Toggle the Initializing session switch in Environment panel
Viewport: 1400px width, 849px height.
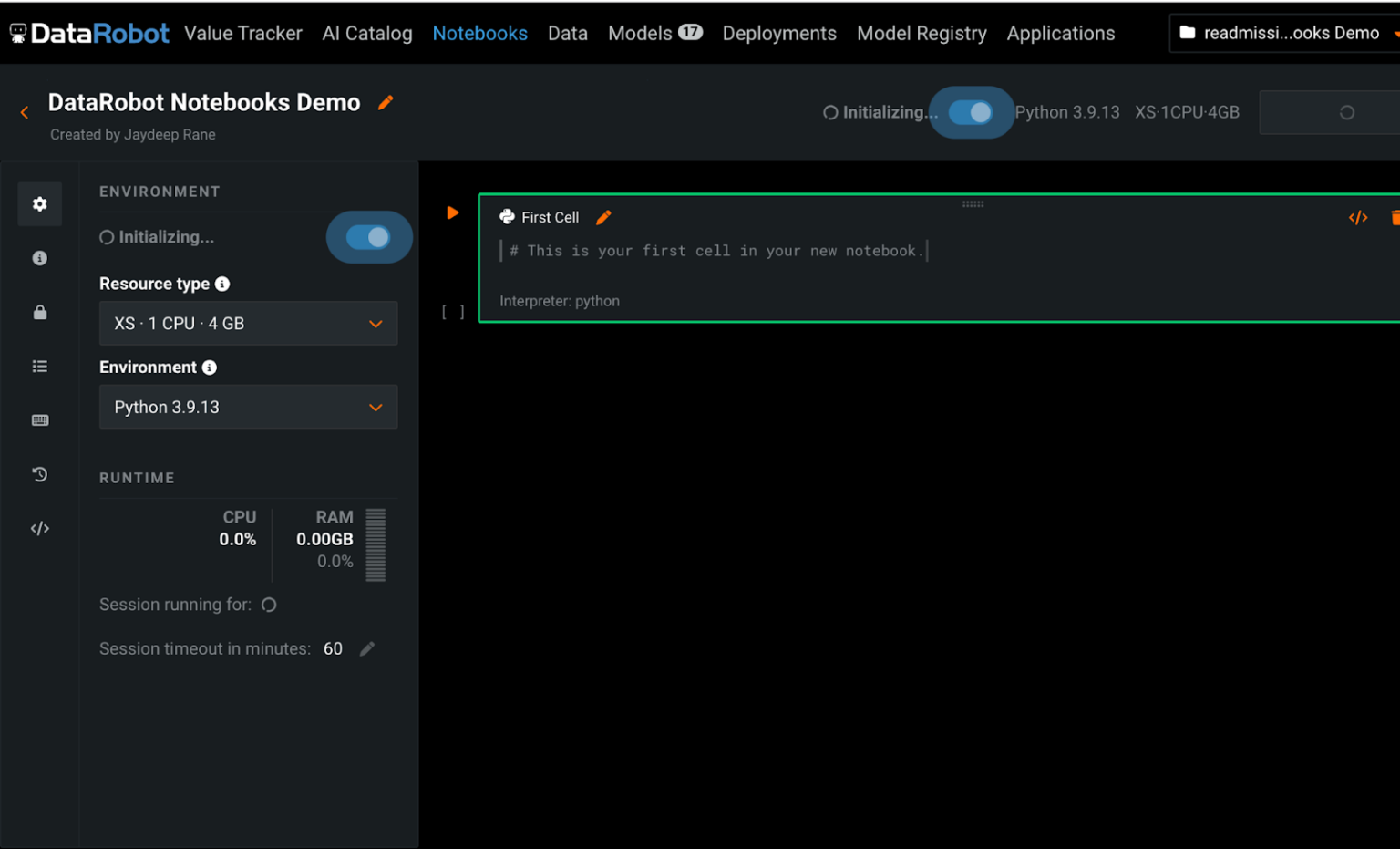point(369,237)
